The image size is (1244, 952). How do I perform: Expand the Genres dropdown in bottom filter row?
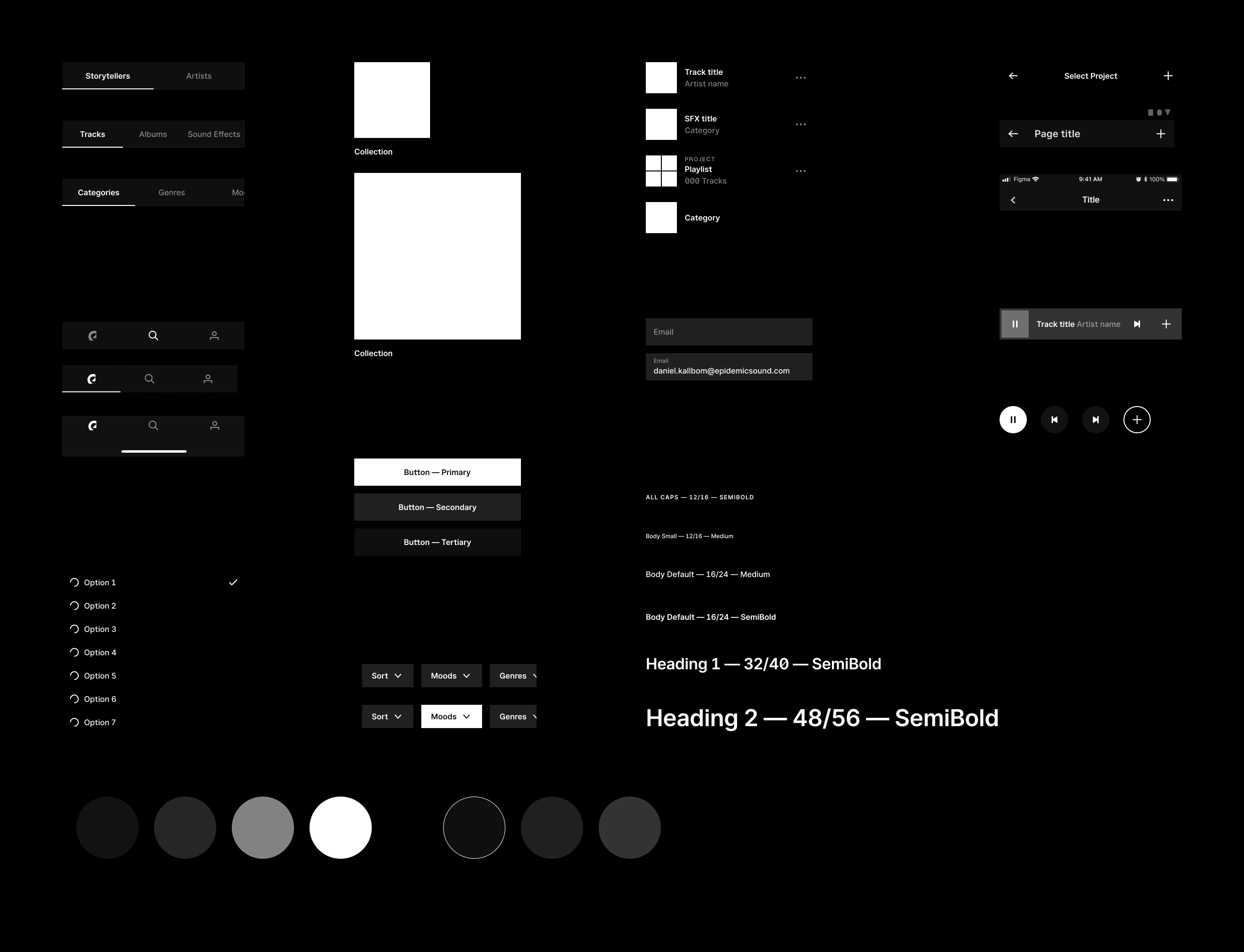513,716
